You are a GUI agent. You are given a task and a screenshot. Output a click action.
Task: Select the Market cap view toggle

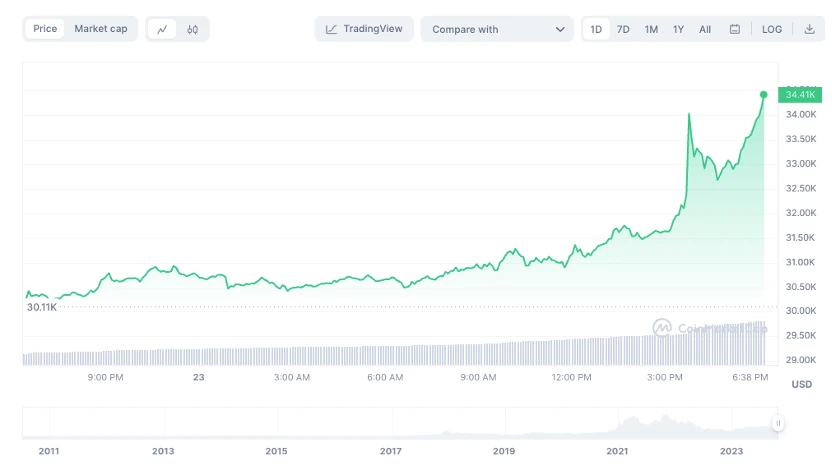101,29
